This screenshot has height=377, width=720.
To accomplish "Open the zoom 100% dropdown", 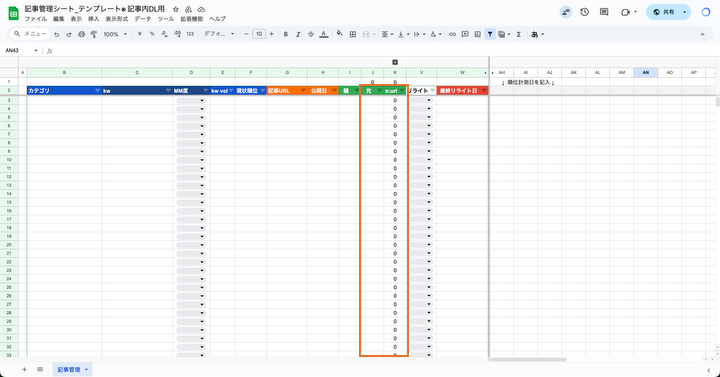I will click(115, 34).
